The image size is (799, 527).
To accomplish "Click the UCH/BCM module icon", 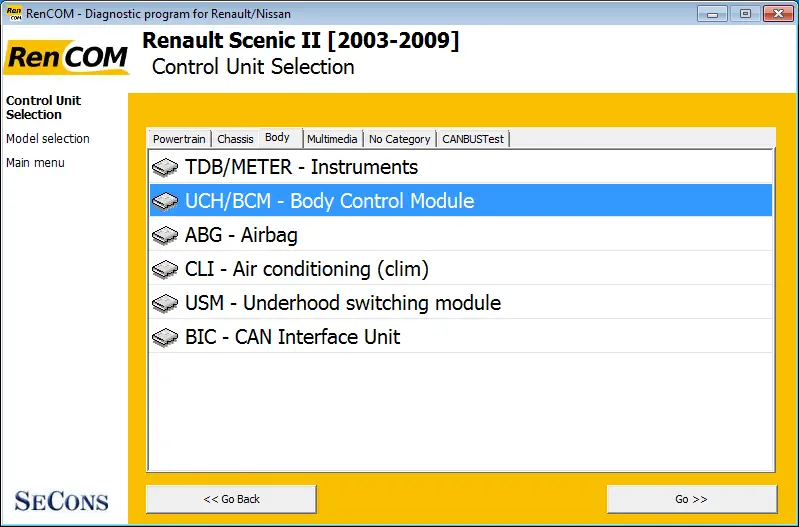I will (165, 201).
